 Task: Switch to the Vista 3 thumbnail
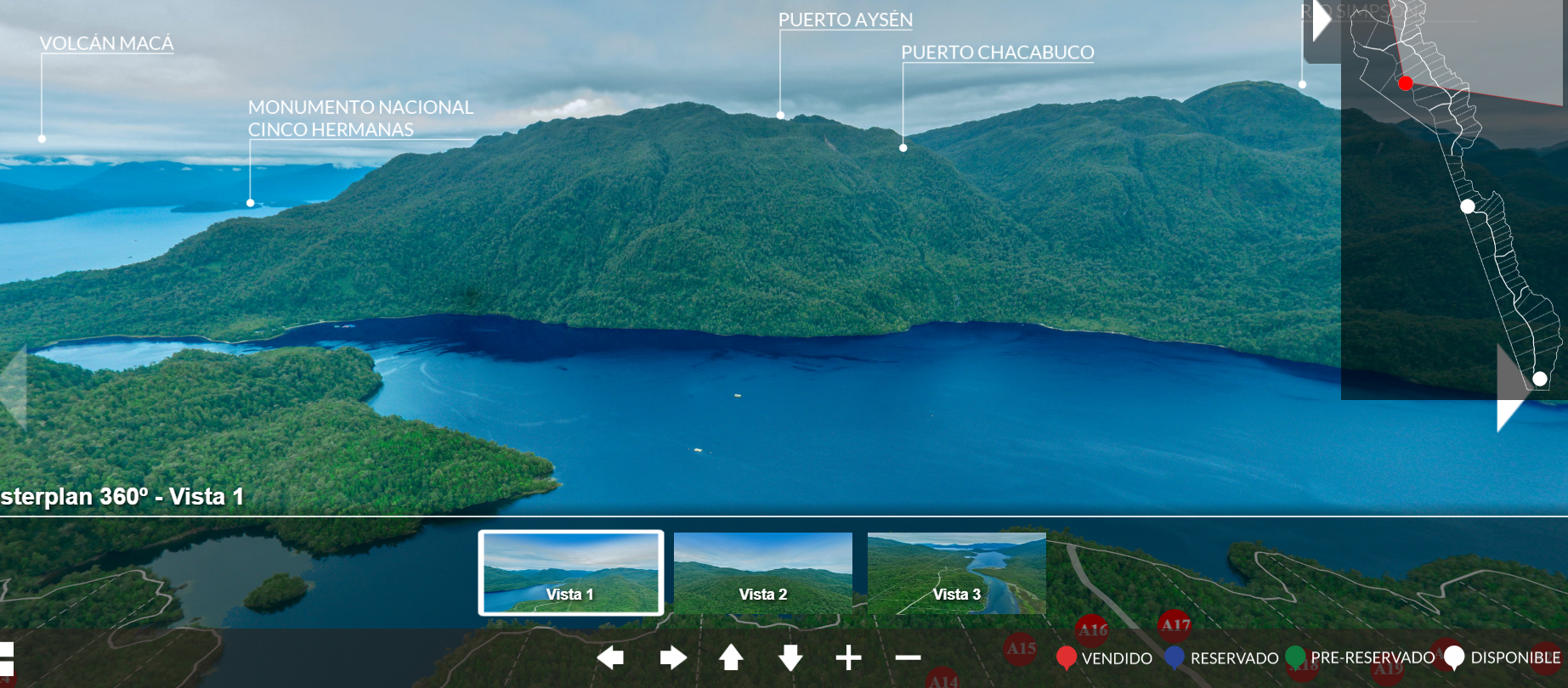[x=957, y=572]
